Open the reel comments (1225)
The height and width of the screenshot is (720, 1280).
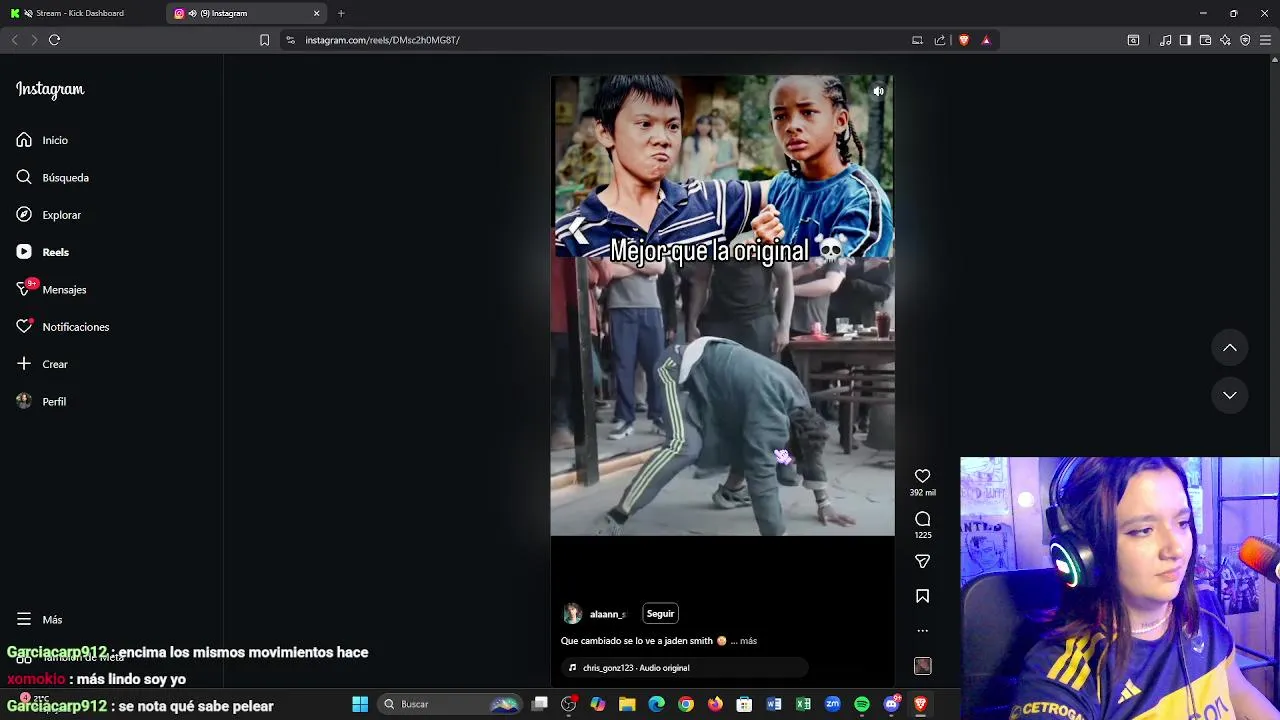click(922, 519)
